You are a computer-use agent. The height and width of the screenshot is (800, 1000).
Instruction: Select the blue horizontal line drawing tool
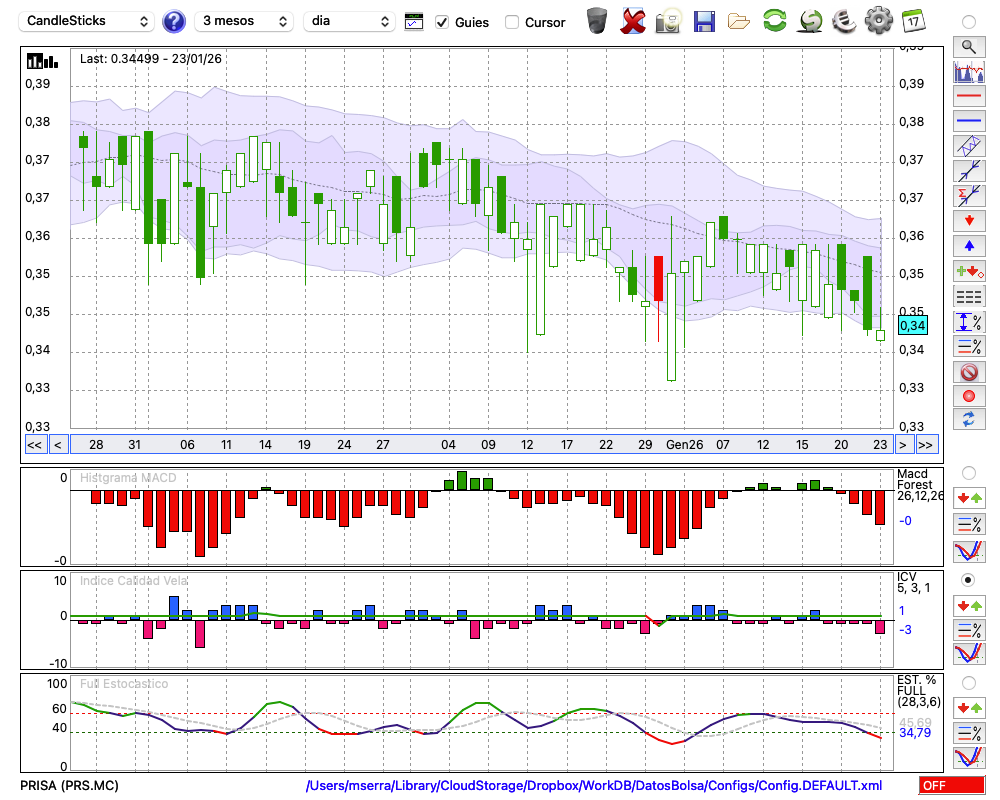(x=968, y=121)
